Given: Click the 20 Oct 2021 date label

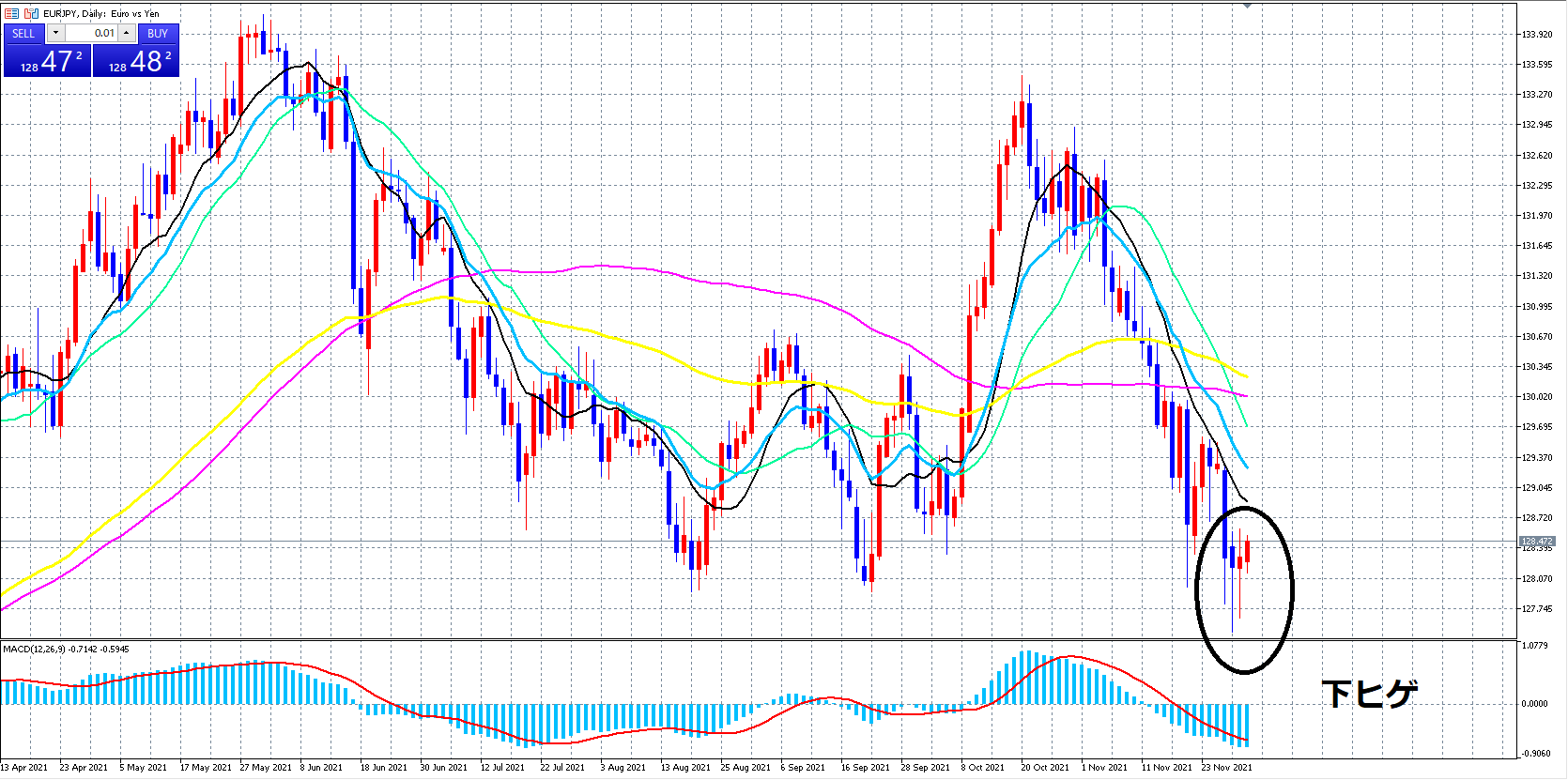Looking at the screenshot, I should (x=1044, y=767).
